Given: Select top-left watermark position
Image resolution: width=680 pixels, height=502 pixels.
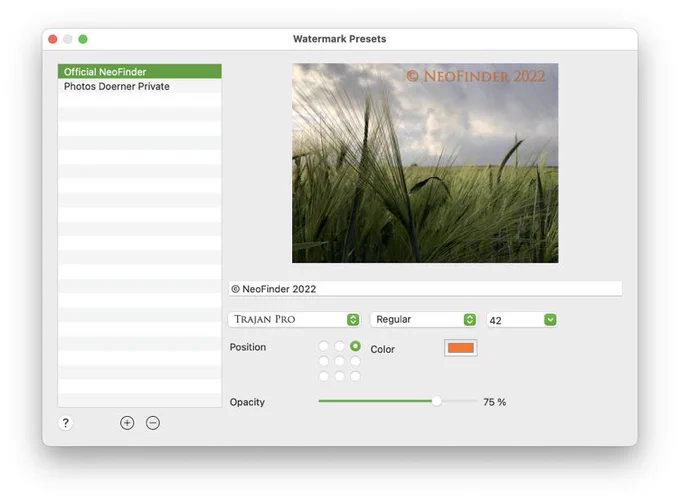Looking at the screenshot, I should click(x=324, y=346).
